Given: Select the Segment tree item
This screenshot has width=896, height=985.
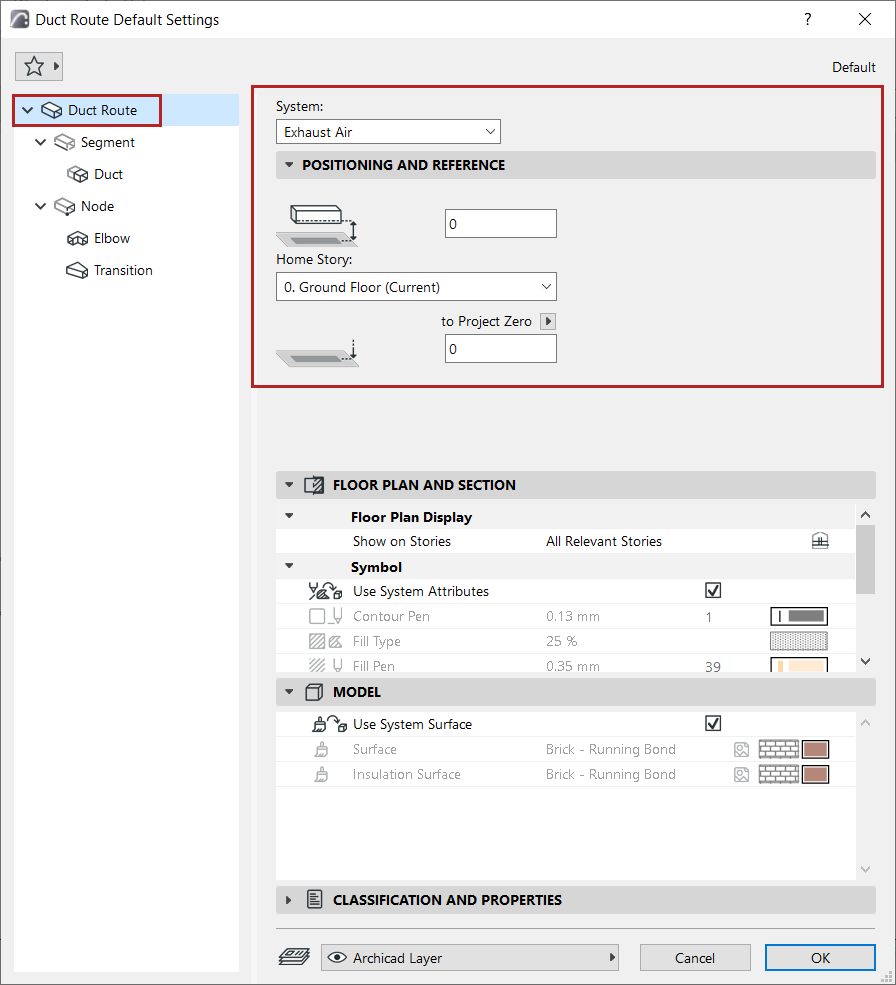Looking at the screenshot, I should (107, 143).
